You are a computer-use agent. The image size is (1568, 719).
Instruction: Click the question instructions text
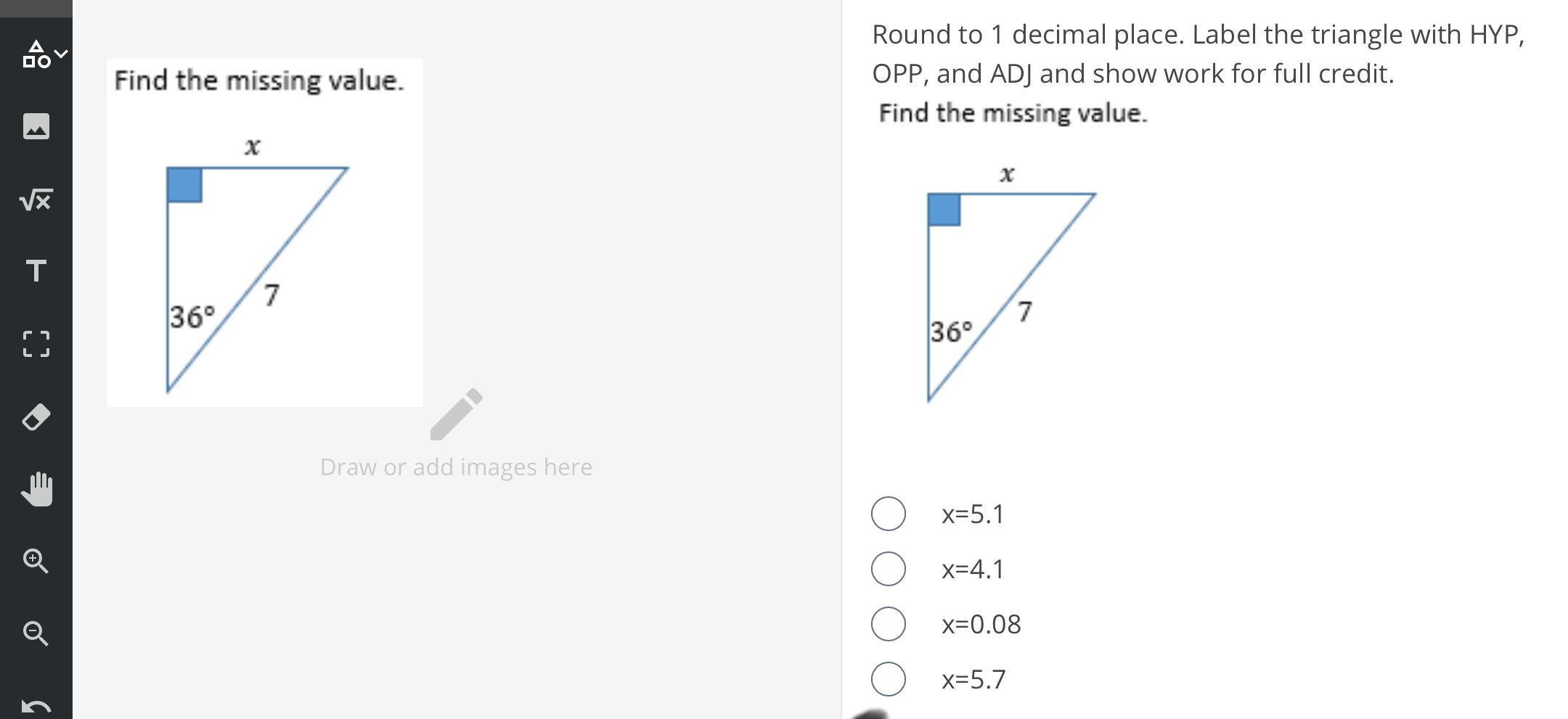[x=1198, y=54]
